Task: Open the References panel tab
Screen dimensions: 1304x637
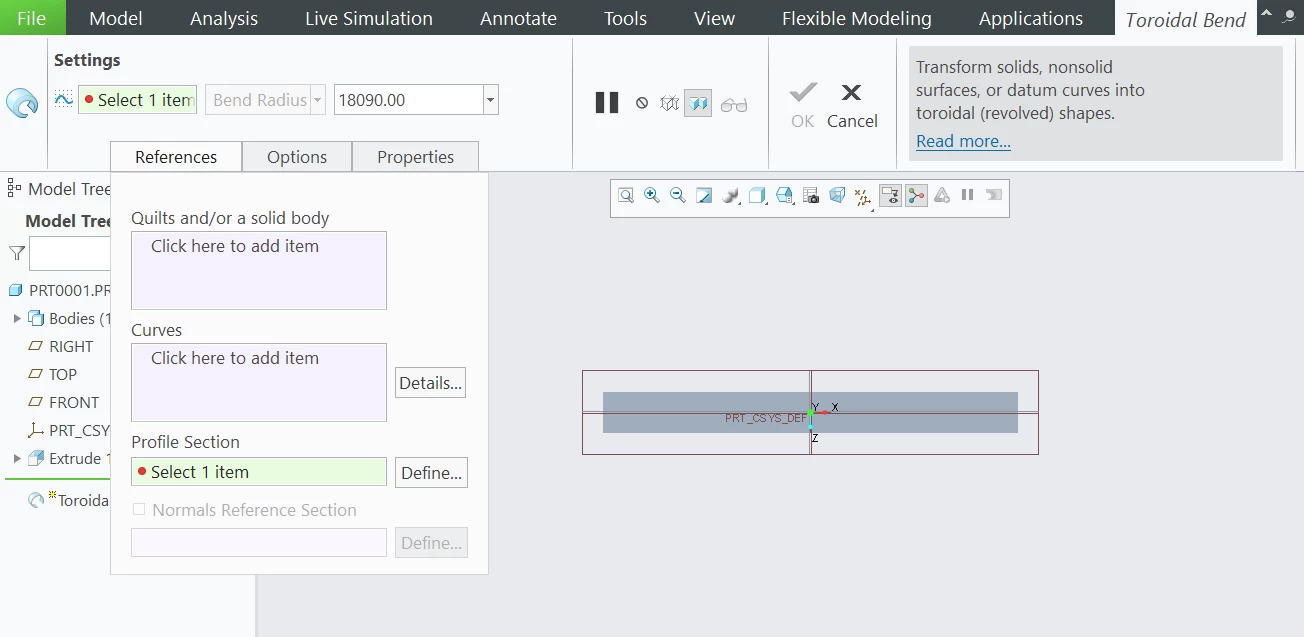Action: [176, 157]
